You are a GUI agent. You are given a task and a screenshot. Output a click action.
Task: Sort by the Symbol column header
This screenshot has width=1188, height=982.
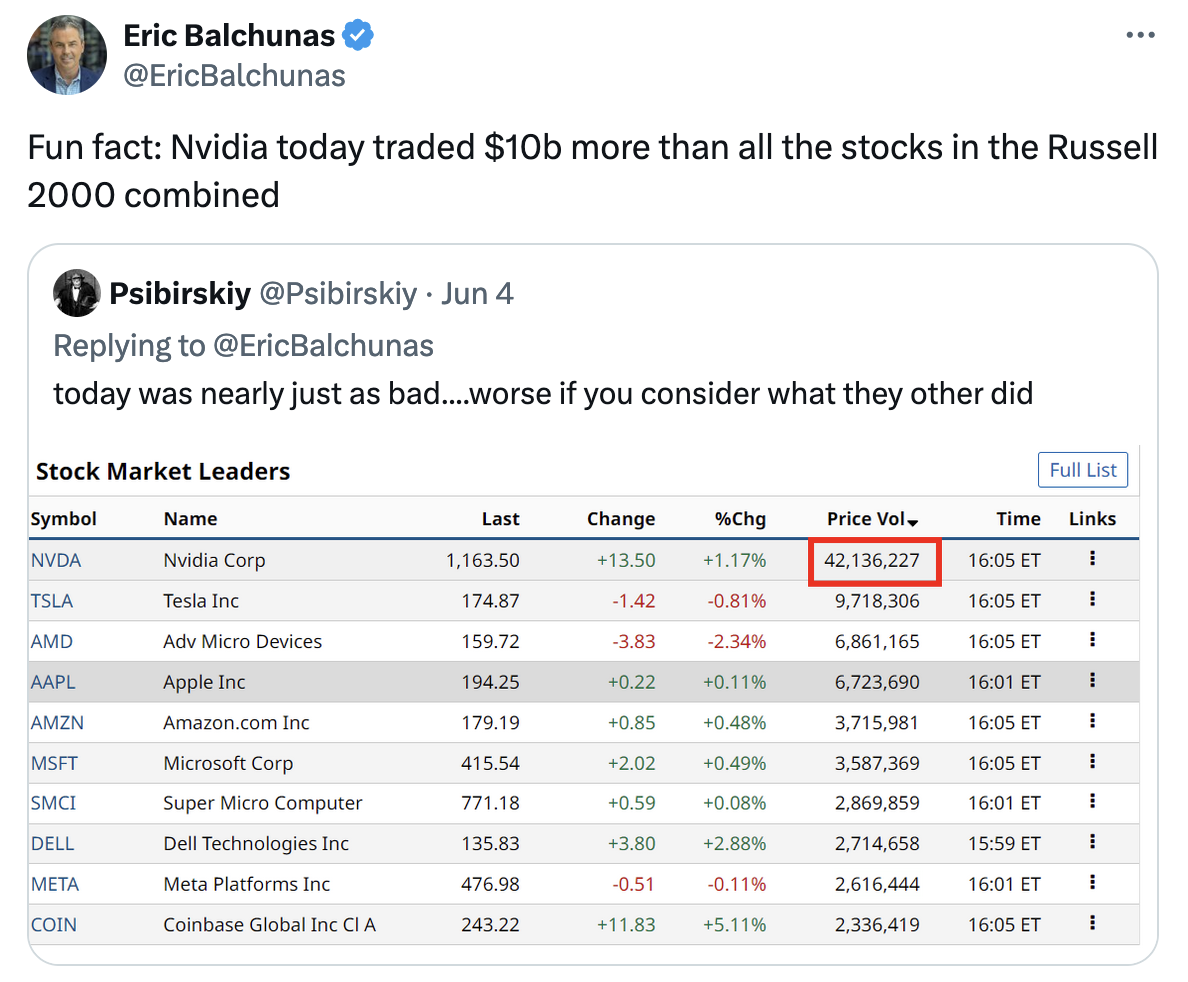pyautogui.click(x=64, y=519)
